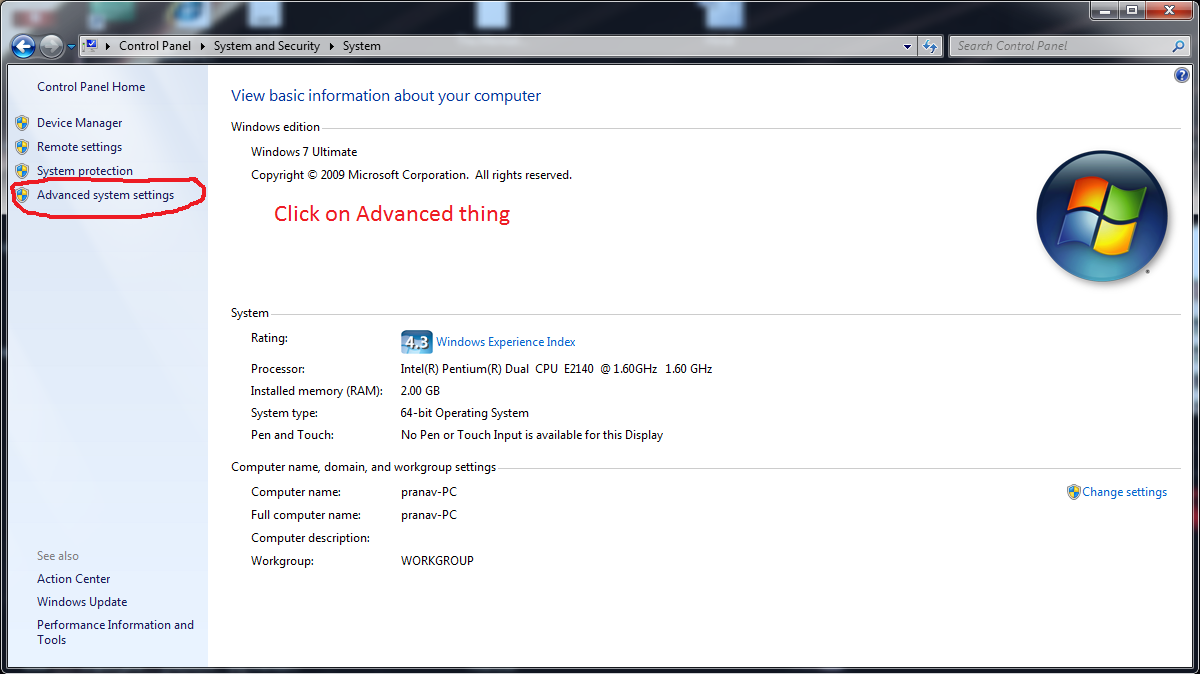The image size is (1201, 674).
Task: Click shield icon beside System protection
Action: [x=22, y=171]
